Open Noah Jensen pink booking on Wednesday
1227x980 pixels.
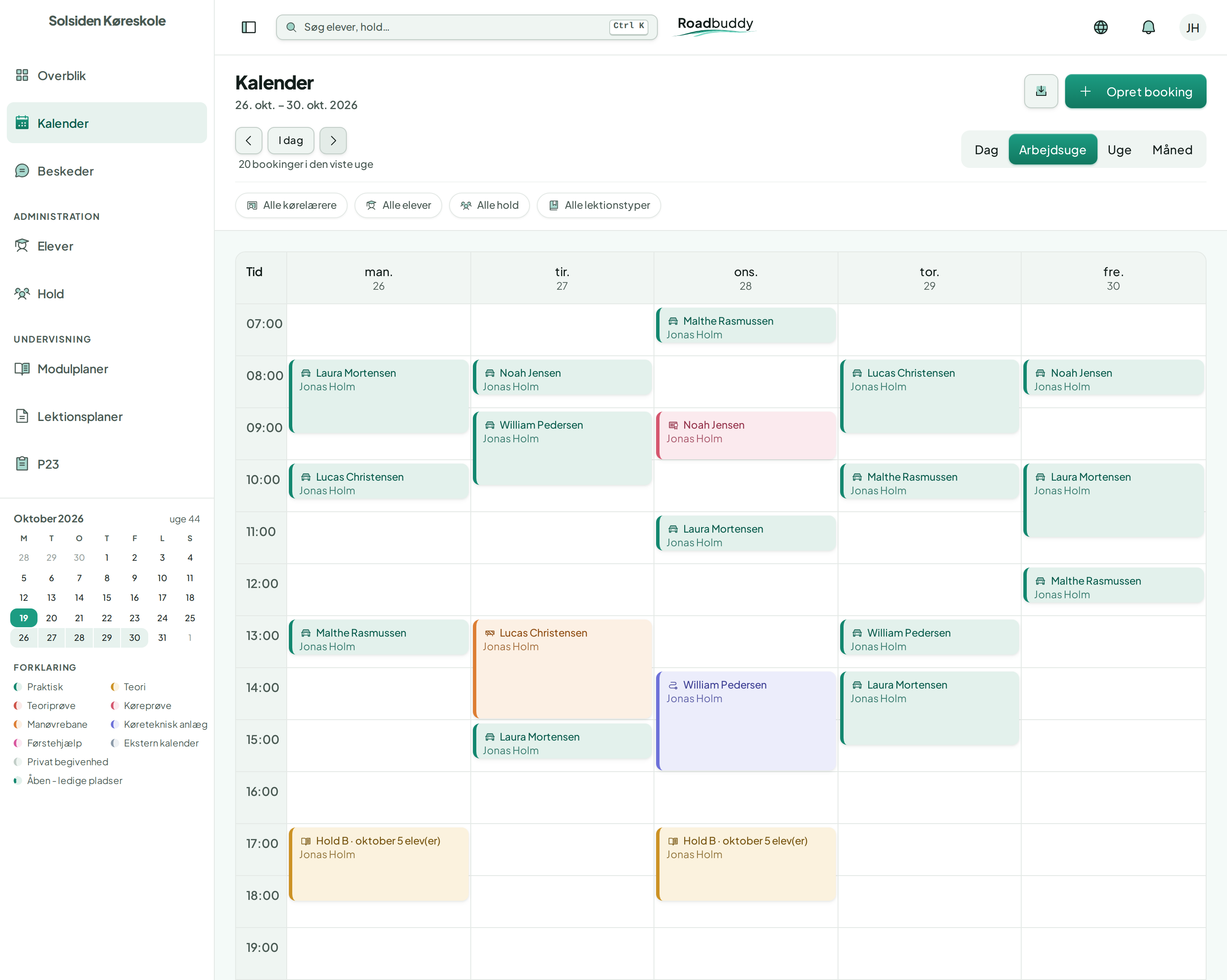click(746, 435)
